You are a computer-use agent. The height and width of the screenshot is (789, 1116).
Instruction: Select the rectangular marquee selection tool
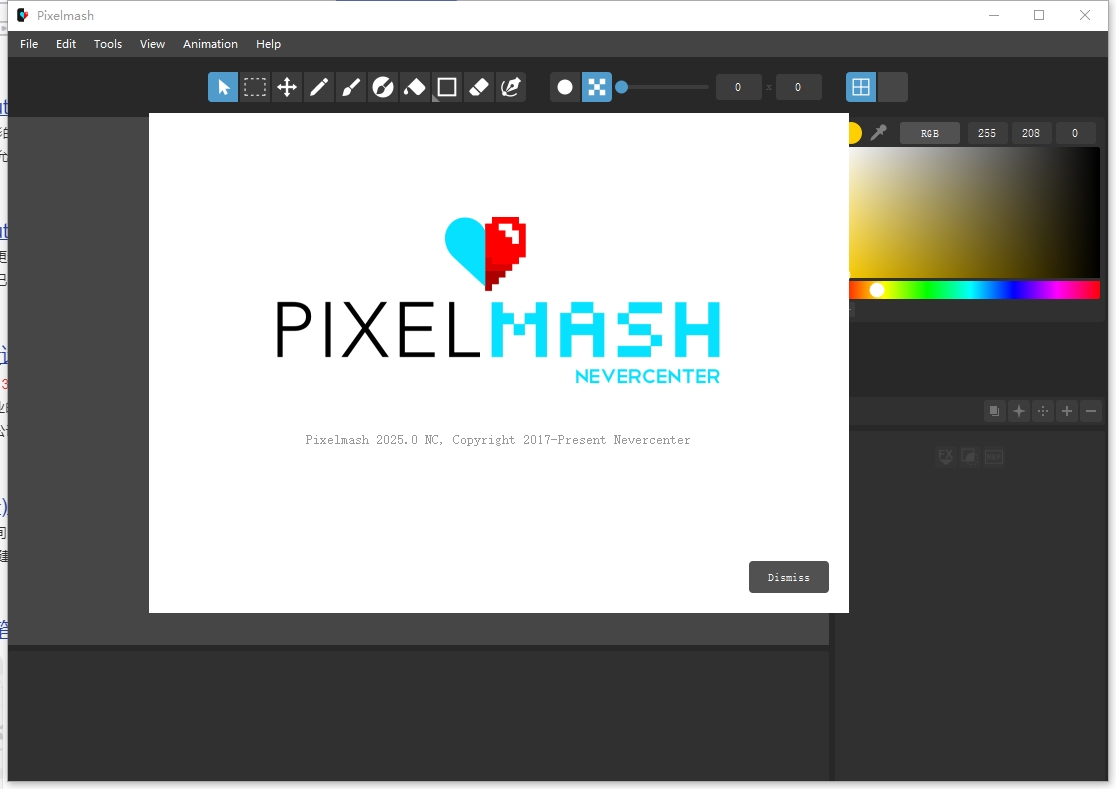(x=255, y=88)
